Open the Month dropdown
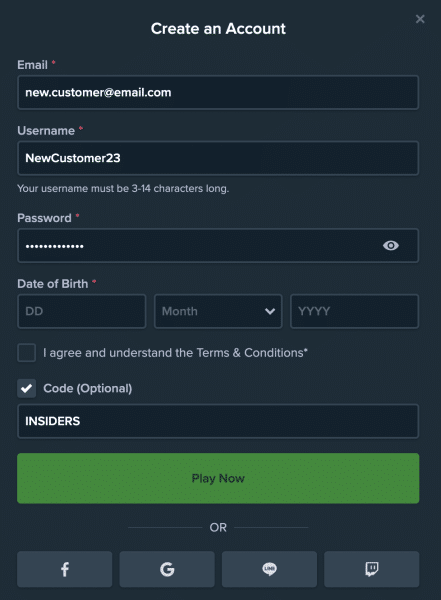Viewport: 441px width, 600px height. [218, 311]
